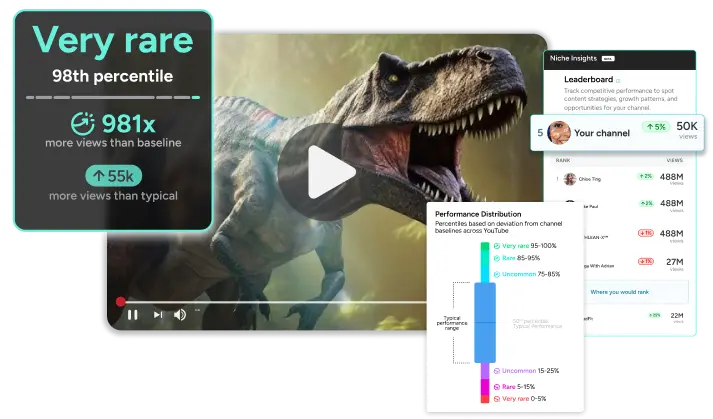Mute the video volume speaker icon
The height and width of the screenshot is (419, 713).
pos(180,314)
